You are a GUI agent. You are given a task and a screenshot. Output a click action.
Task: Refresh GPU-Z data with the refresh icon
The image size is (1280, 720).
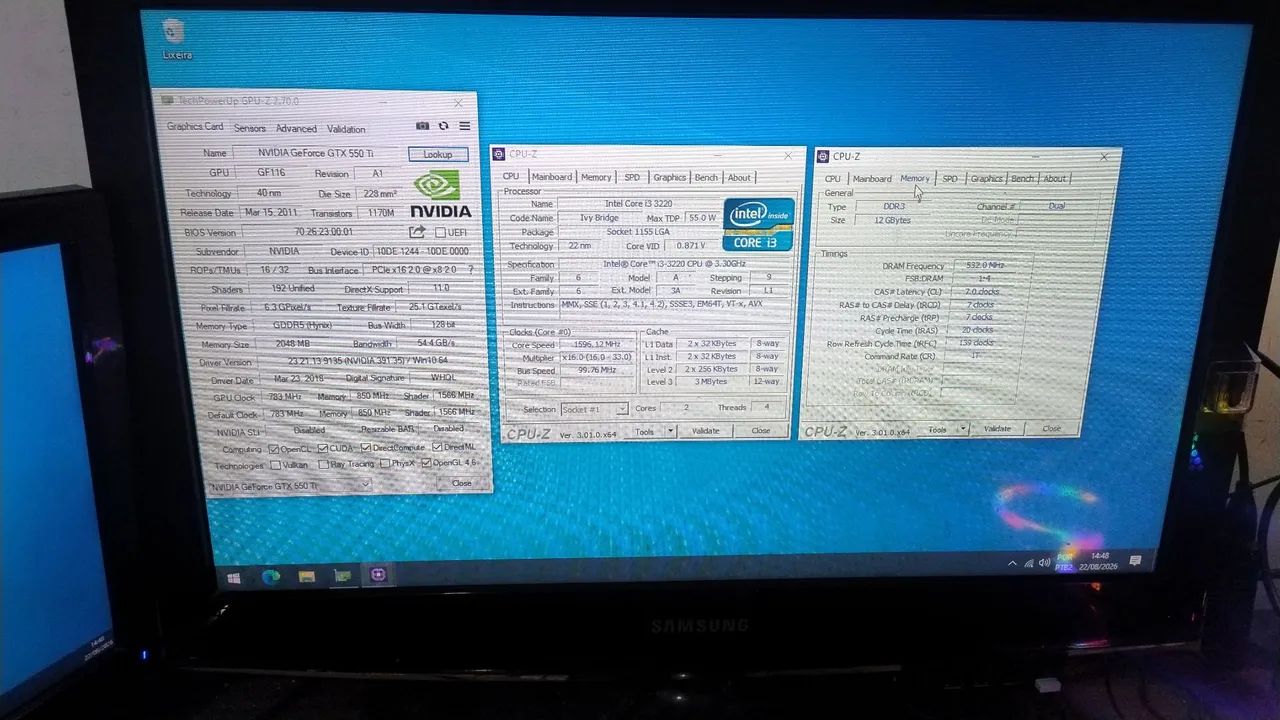444,126
